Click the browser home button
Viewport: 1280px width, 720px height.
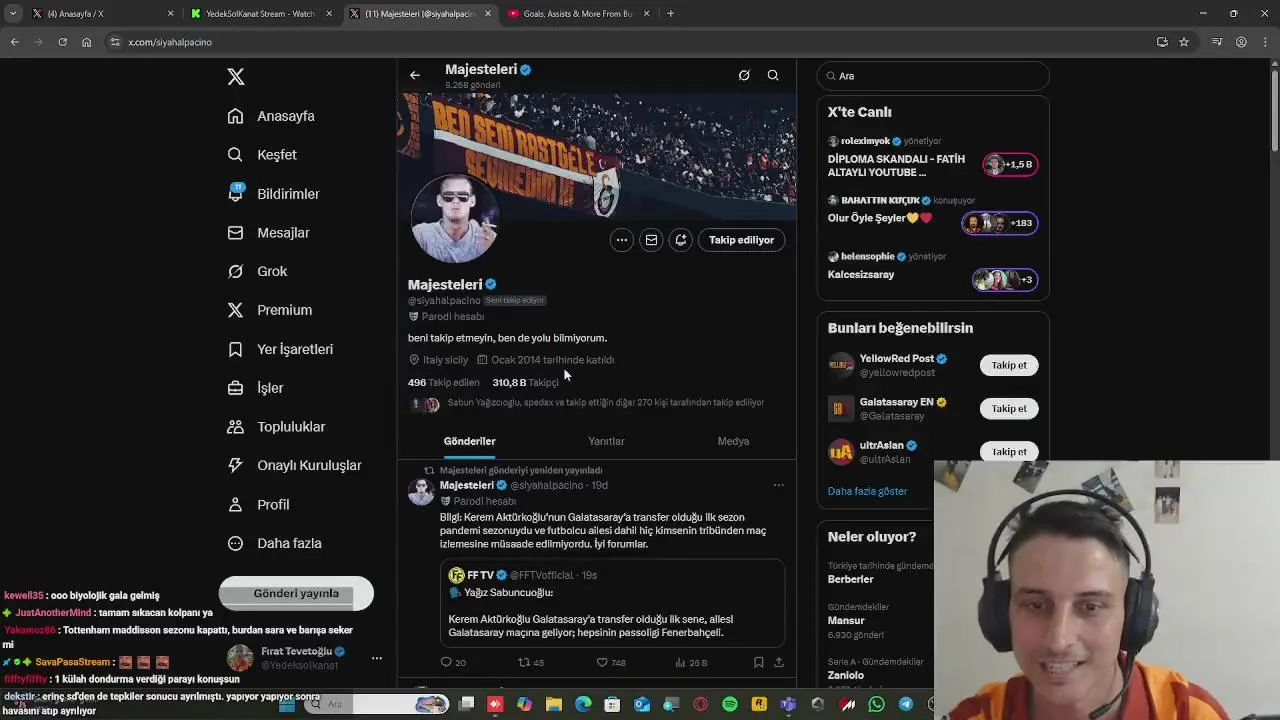87,42
